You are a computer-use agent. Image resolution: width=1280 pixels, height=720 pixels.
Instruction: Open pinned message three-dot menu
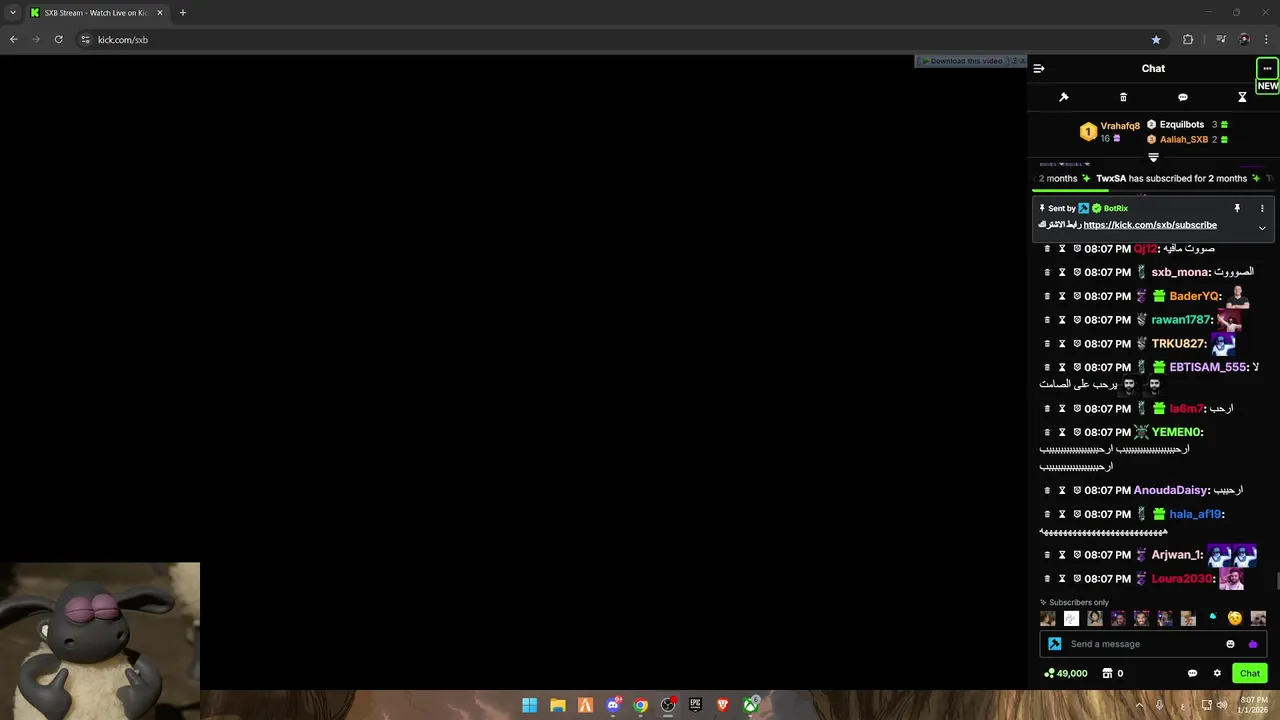(x=1262, y=208)
